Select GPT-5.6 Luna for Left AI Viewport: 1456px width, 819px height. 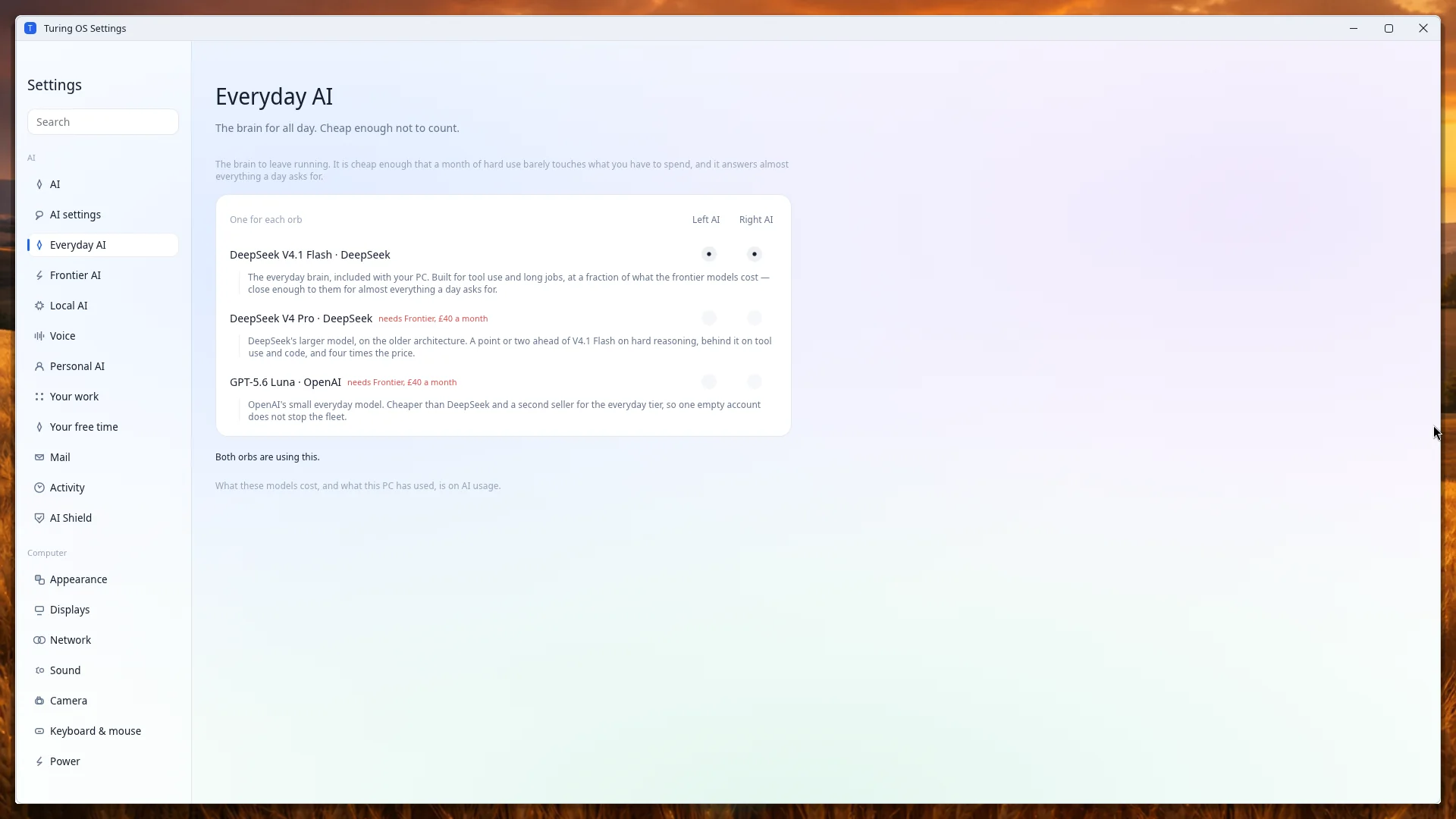pos(709,381)
